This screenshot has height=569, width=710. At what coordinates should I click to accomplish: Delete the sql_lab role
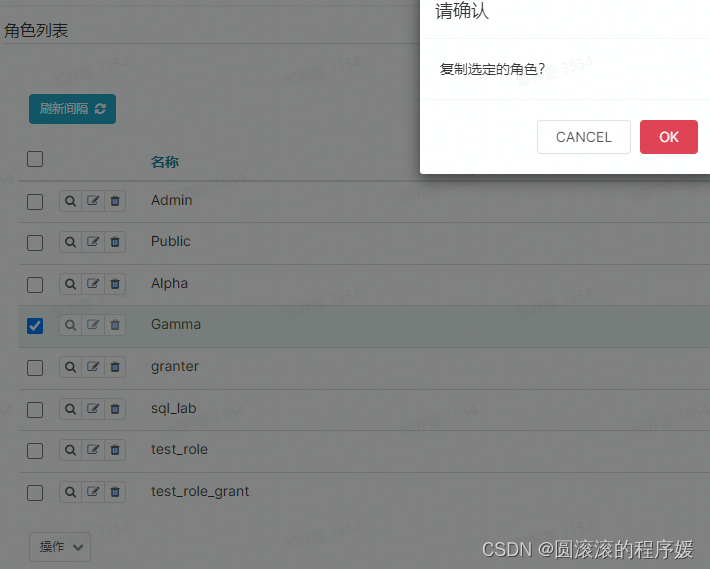point(115,409)
